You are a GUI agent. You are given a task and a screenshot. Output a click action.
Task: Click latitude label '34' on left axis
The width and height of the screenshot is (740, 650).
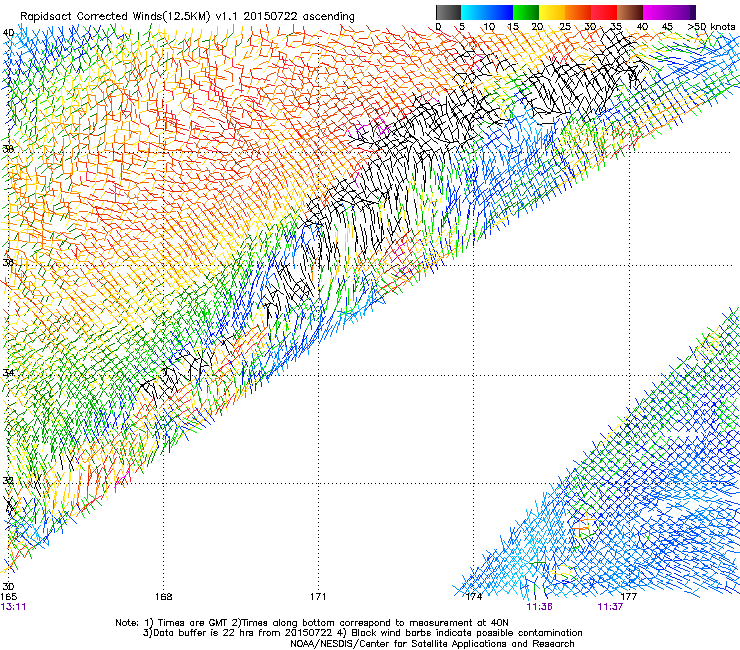coord(8,372)
